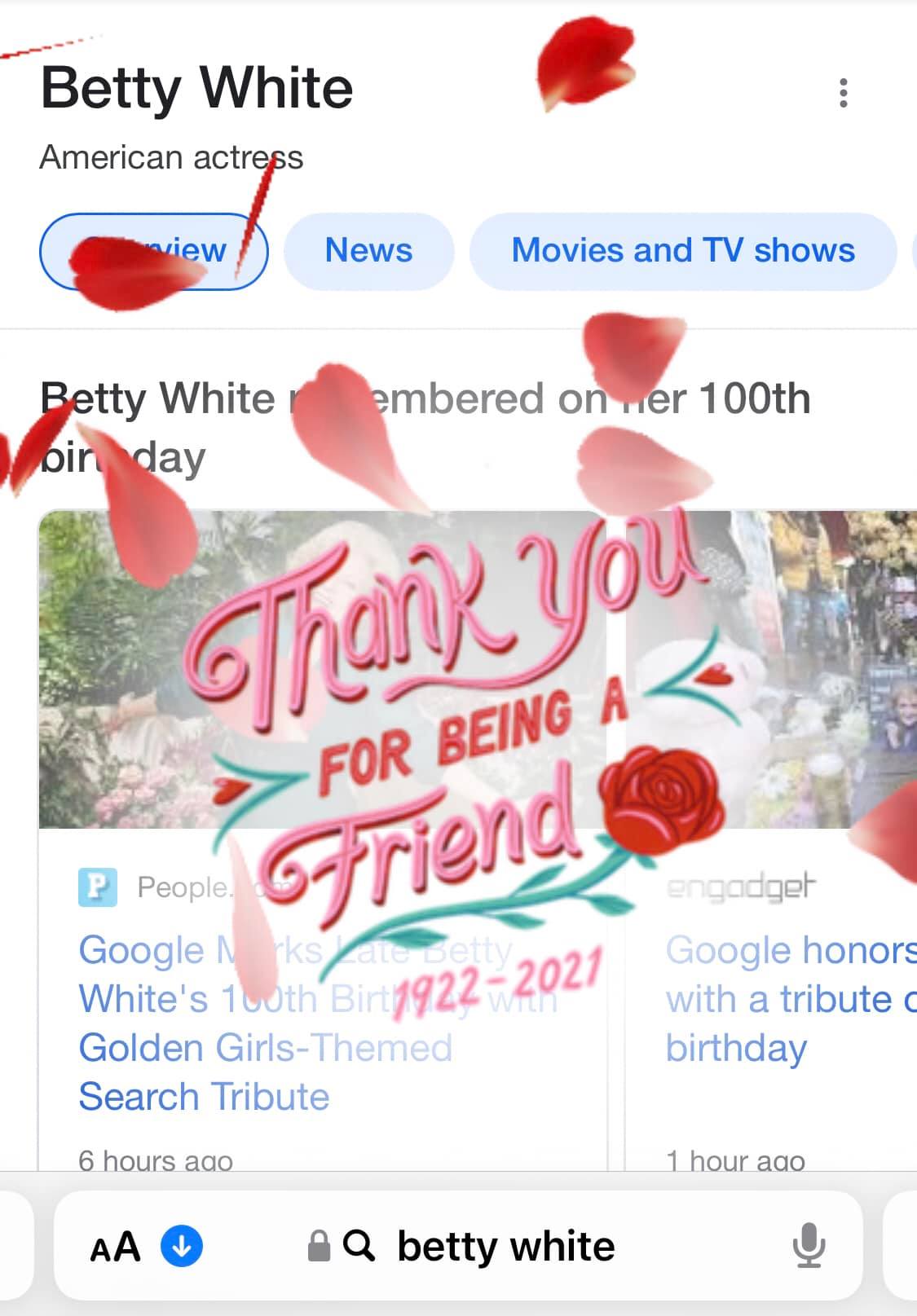
Task: Tap the Betty White remembered headline
Action: (425, 428)
